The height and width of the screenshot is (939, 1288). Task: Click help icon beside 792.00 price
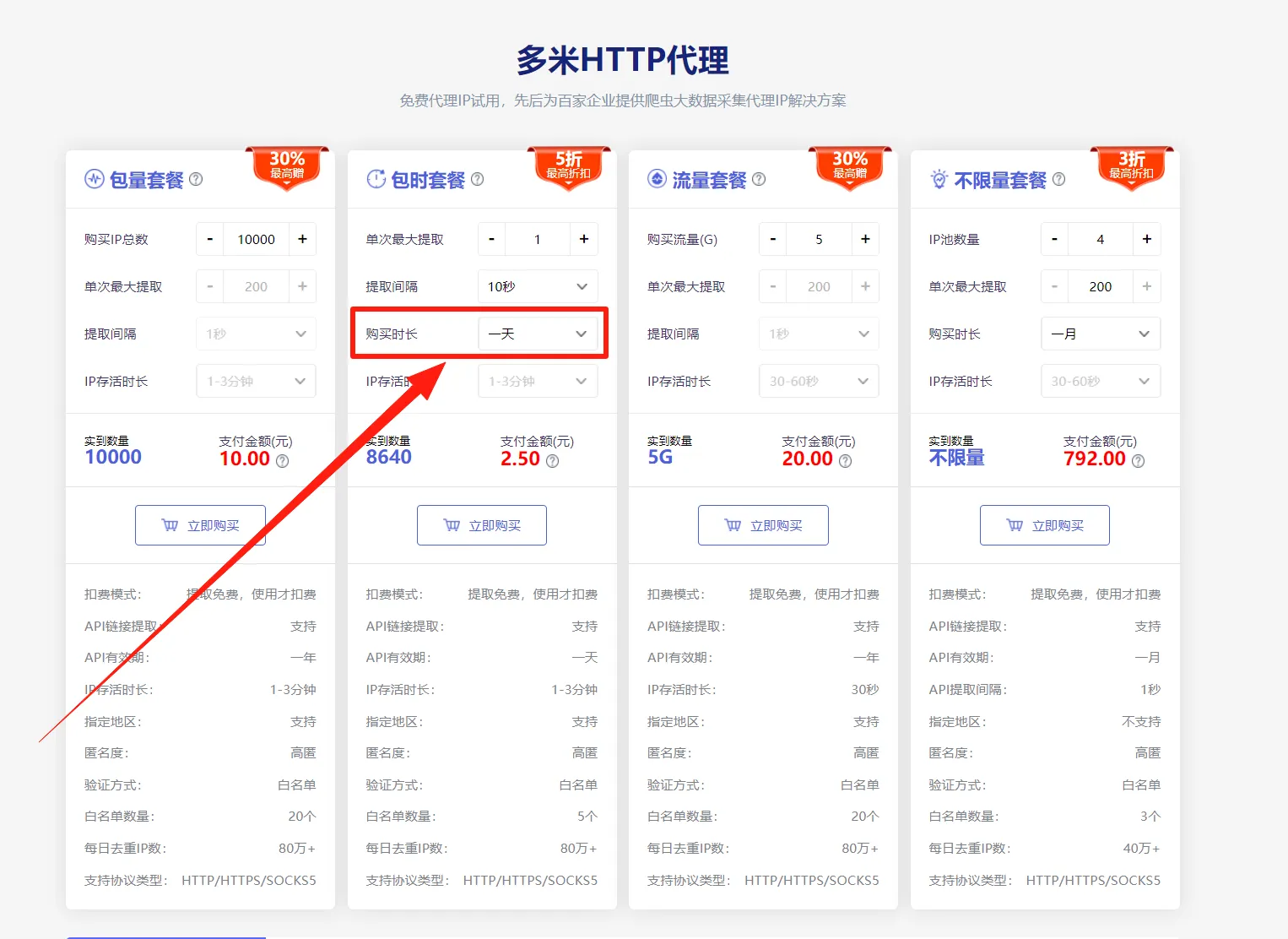pos(1139,461)
